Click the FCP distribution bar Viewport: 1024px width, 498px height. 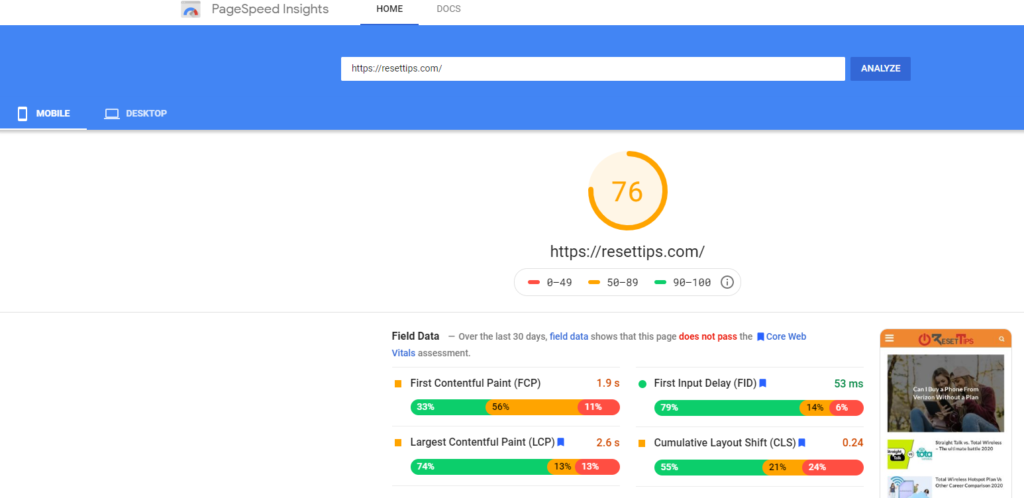515,407
